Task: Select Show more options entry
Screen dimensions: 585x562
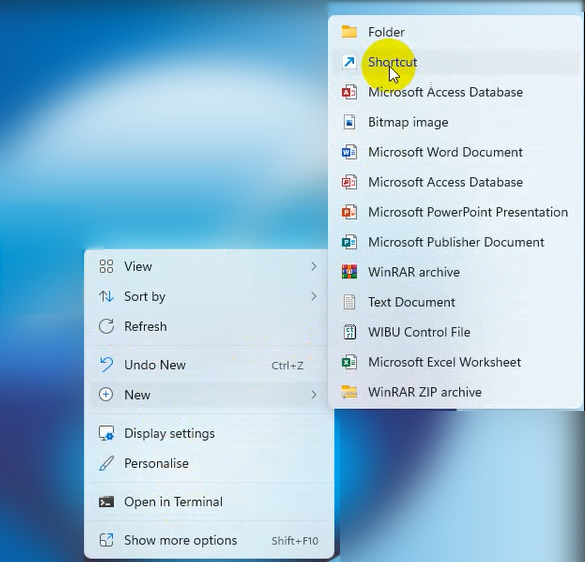Action: pyautogui.click(x=209, y=540)
